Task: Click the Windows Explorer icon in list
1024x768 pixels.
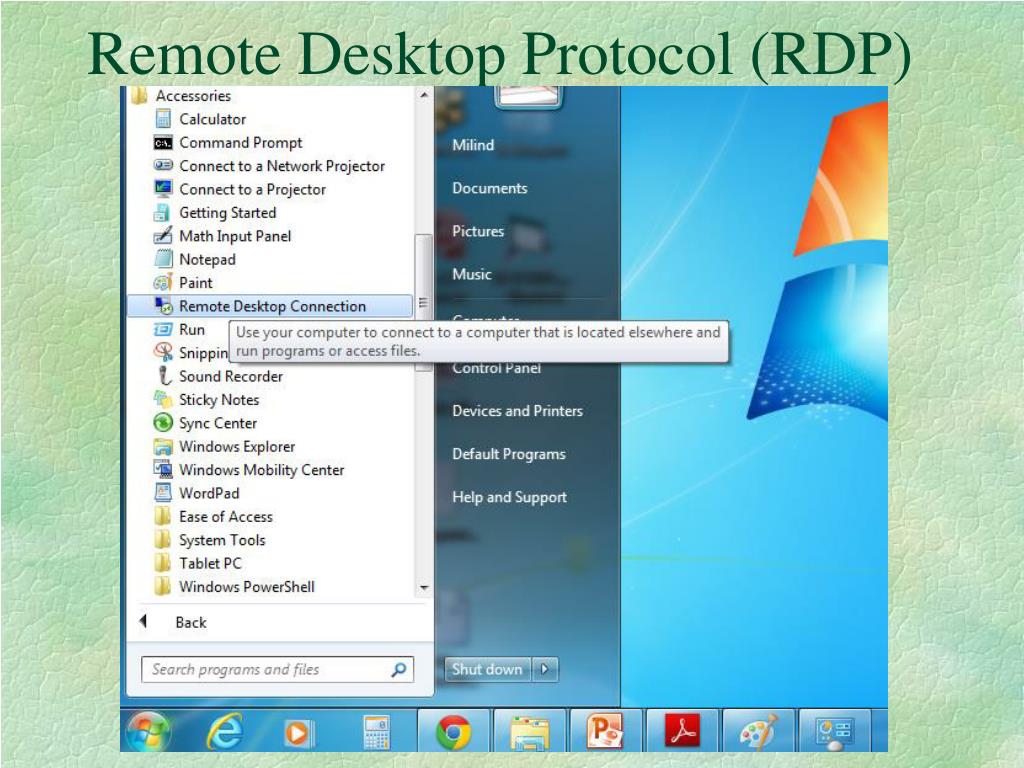Action: click(163, 447)
